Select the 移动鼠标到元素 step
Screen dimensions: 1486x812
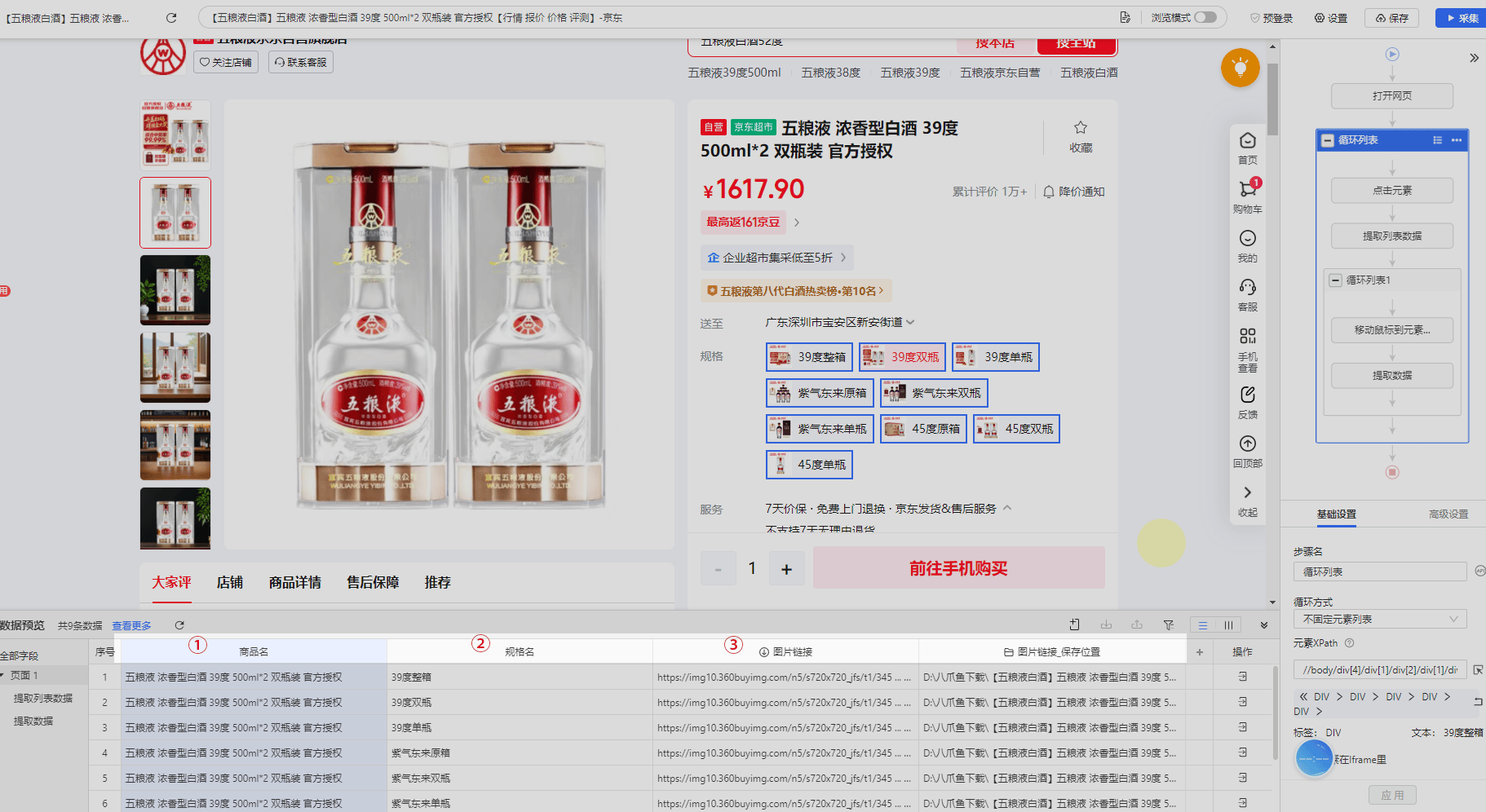[1392, 329]
